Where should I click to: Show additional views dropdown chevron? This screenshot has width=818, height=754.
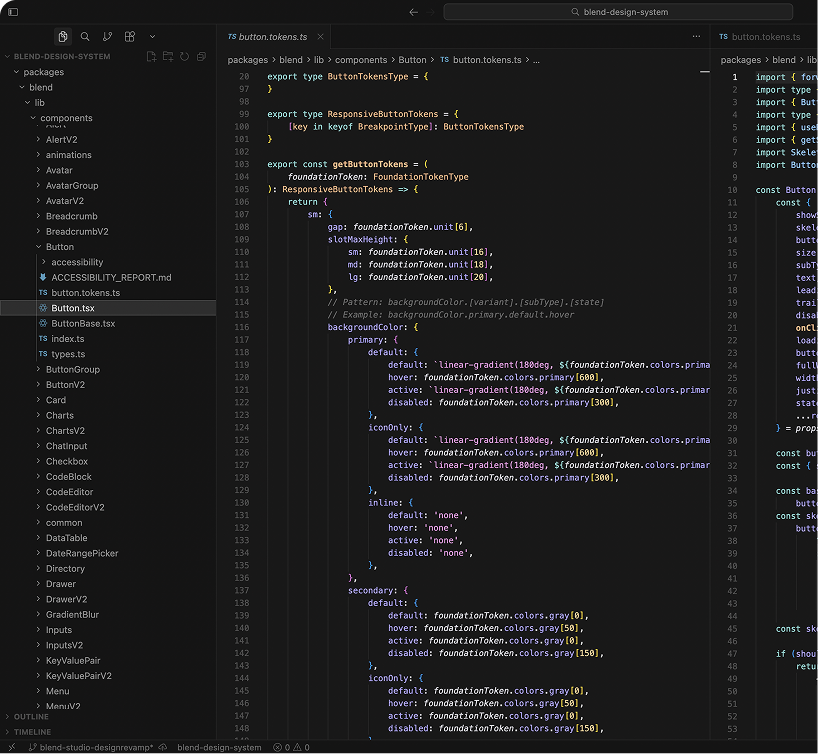point(152,37)
